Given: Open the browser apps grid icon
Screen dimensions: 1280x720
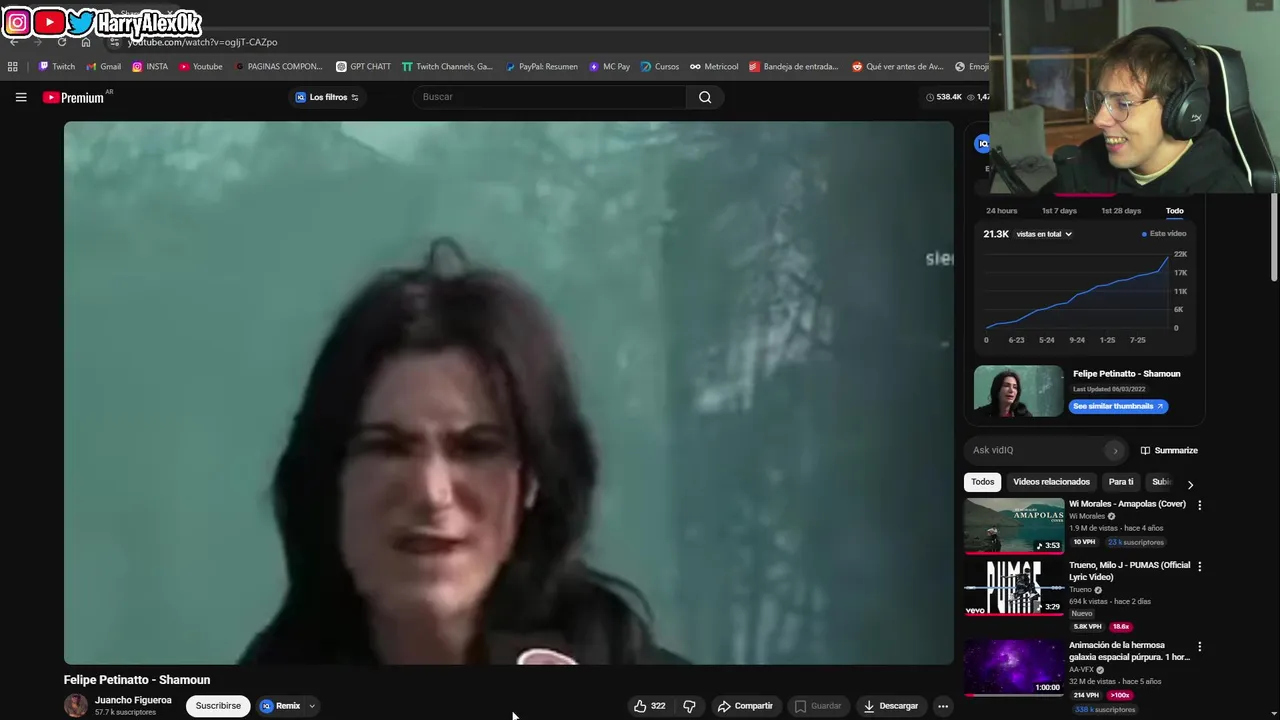Looking at the screenshot, I should (12, 67).
